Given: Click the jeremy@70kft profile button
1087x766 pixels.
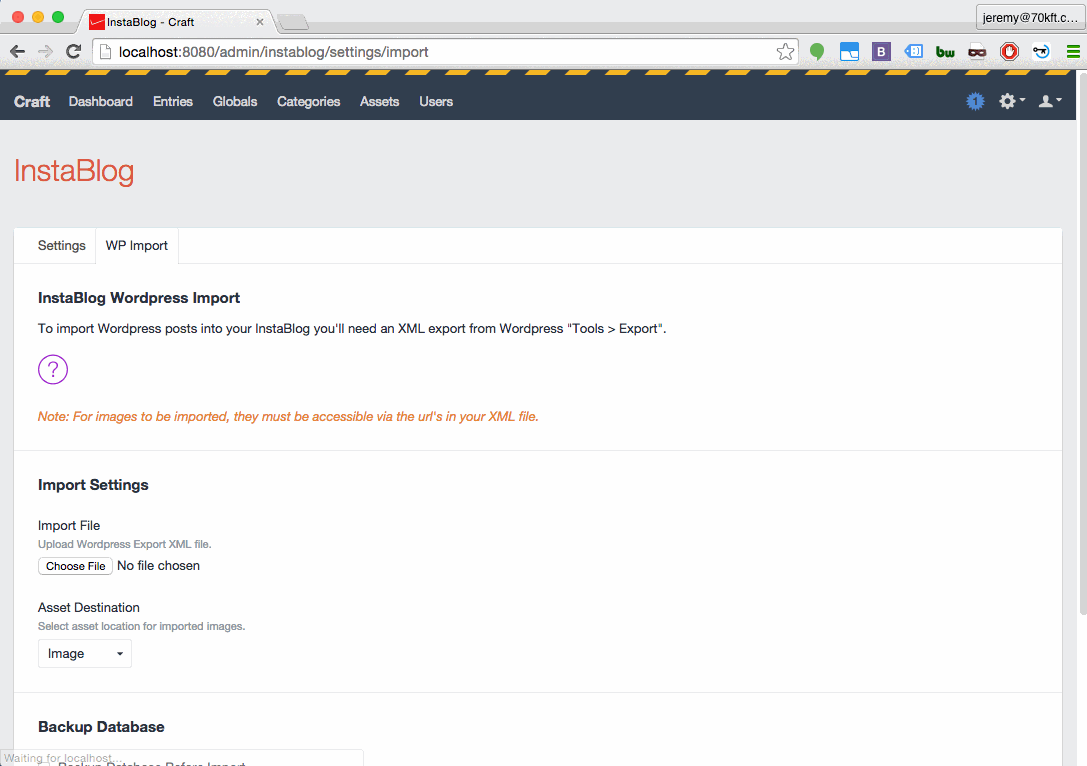Looking at the screenshot, I should (x=1030, y=17).
